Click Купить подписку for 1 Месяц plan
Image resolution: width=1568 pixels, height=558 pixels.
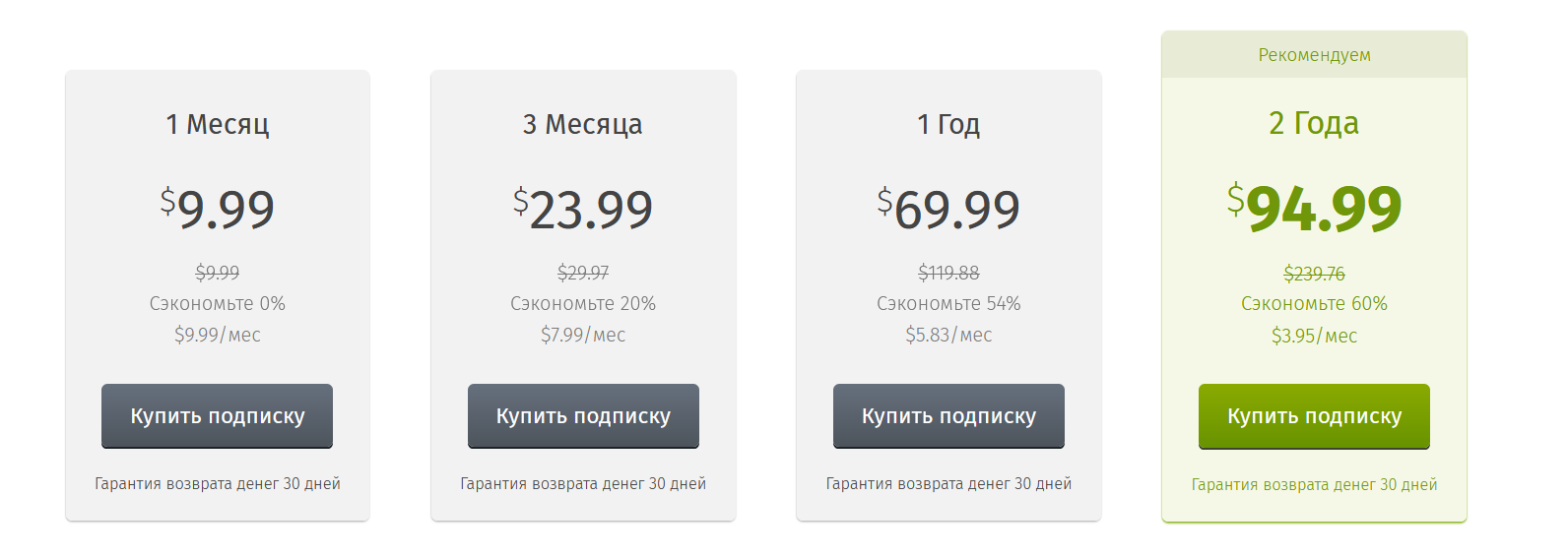click(x=217, y=416)
